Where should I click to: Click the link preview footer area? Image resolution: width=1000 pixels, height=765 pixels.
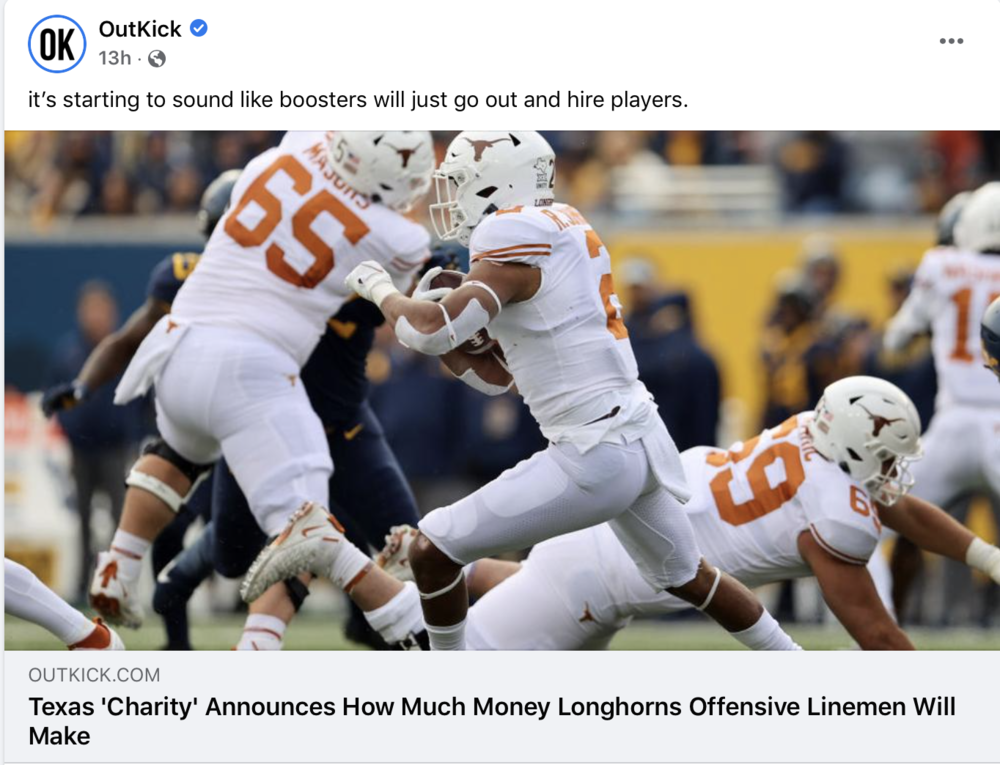pos(502,706)
